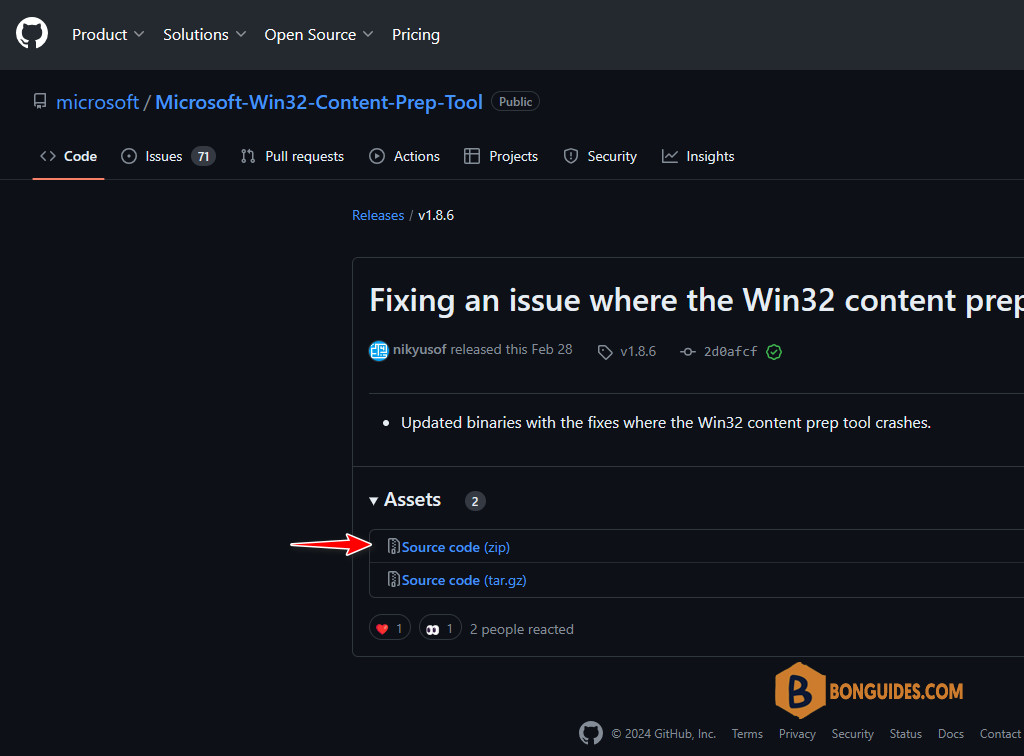Open the Pricing page
The height and width of the screenshot is (756, 1024).
click(415, 35)
